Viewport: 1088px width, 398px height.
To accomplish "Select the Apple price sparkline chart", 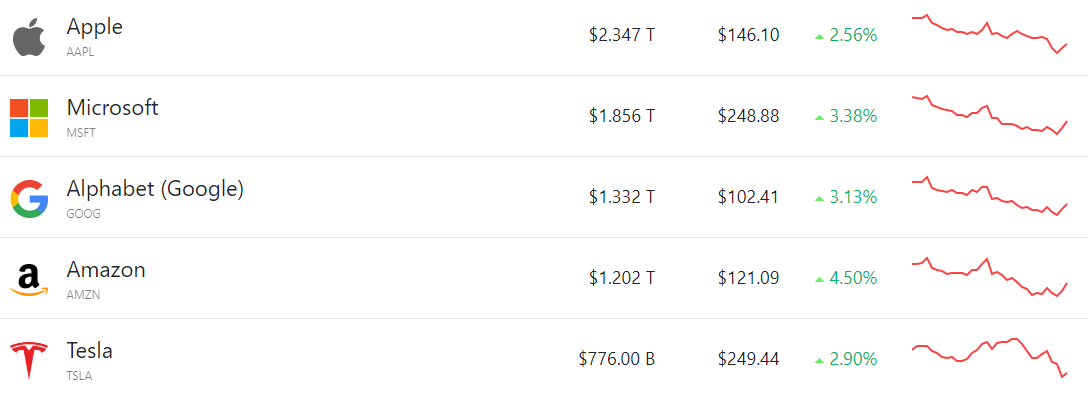I will tap(989, 34).
